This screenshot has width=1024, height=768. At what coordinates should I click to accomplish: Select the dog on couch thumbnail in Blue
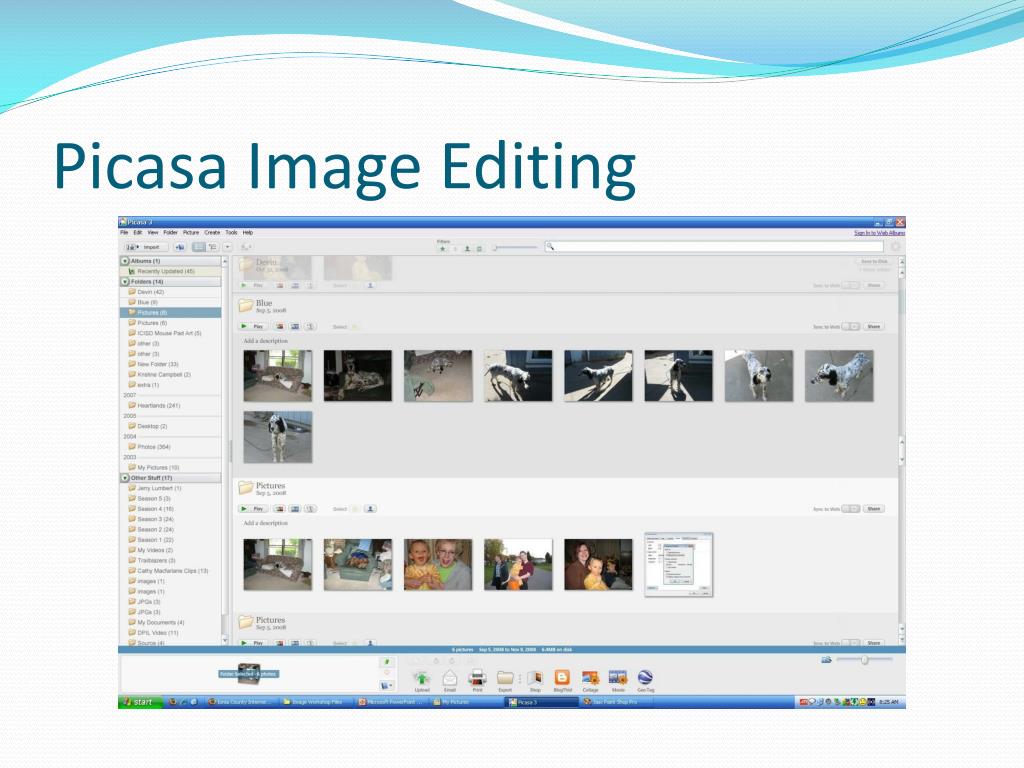click(278, 376)
